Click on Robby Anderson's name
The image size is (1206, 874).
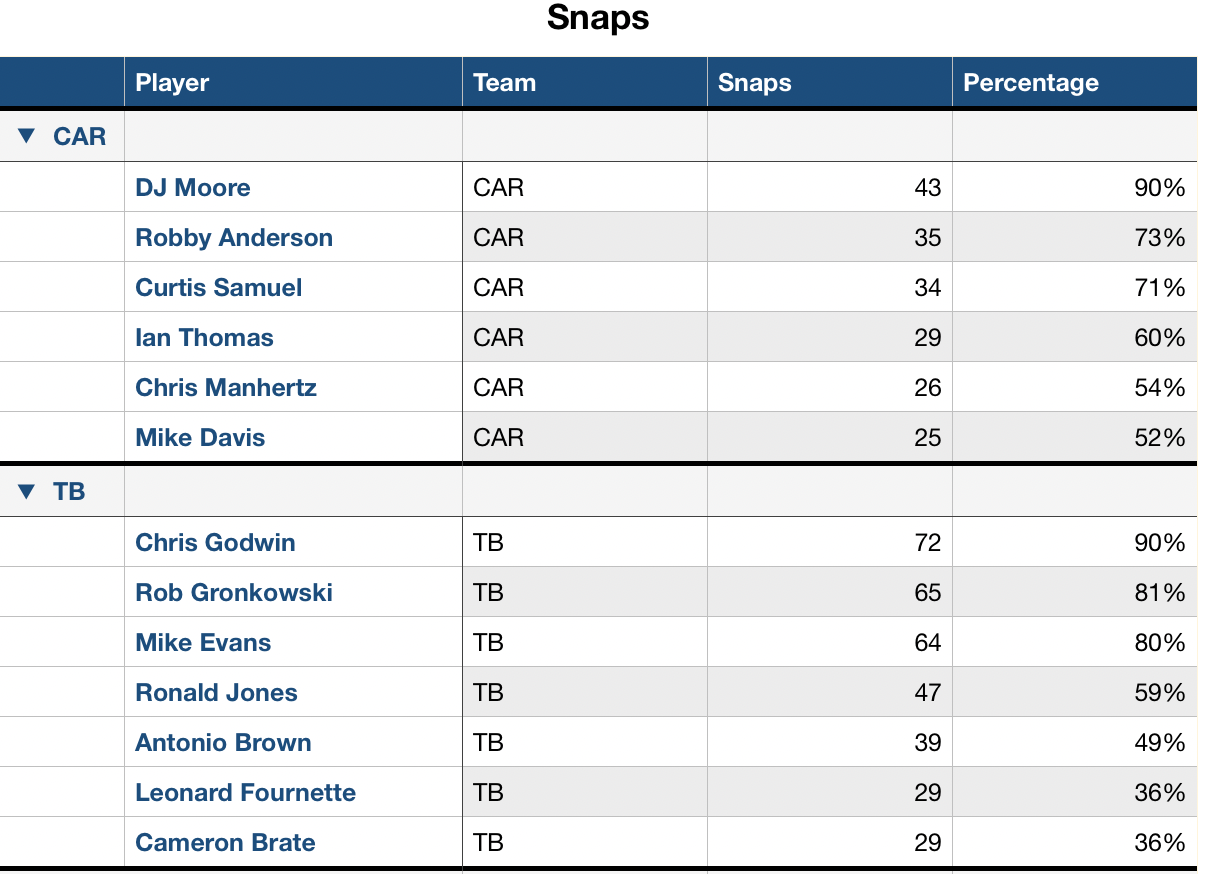click(234, 237)
